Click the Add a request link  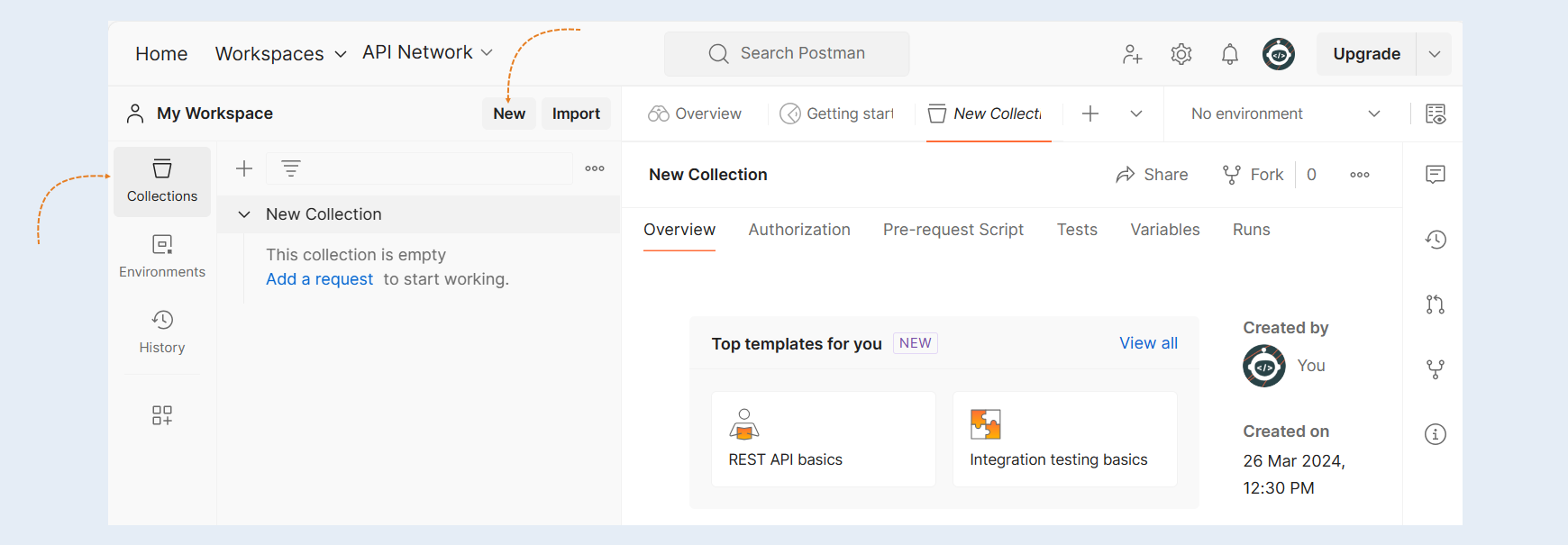coord(319,279)
